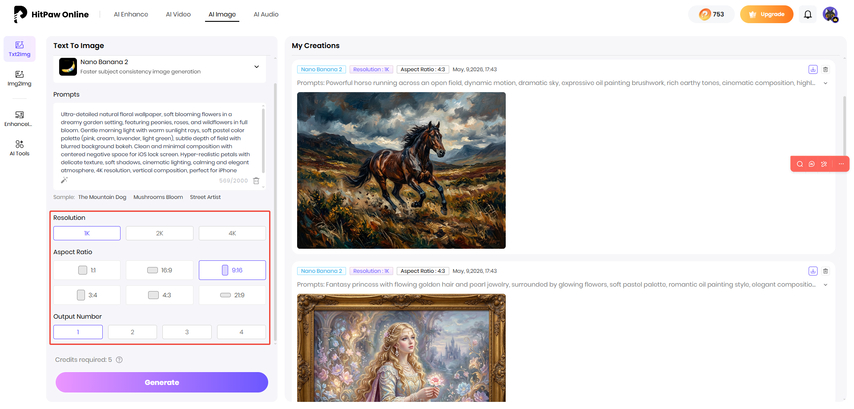Open the horse painting thumbnail
The image size is (854, 409).
pyautogui.click(x=401, y=170)
